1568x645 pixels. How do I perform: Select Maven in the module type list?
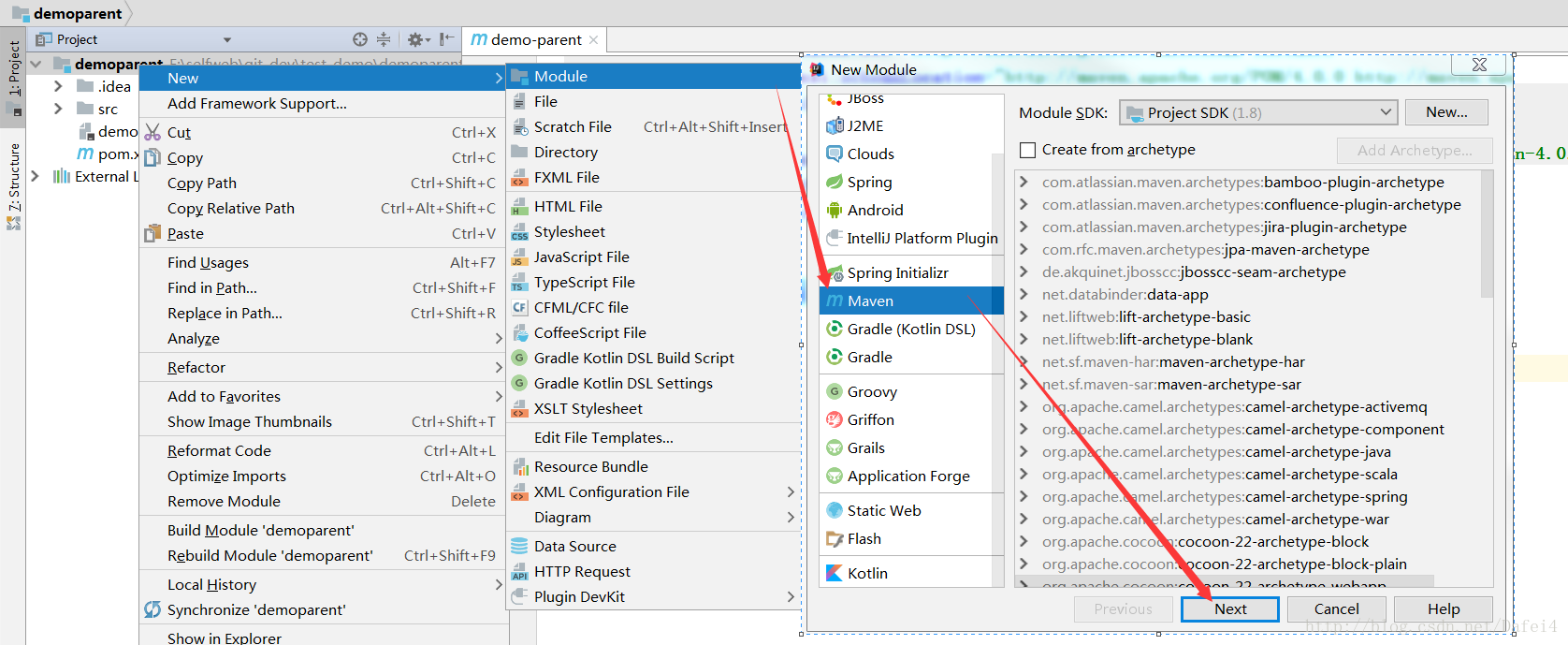pyautogui.click(x=911, y=301)
